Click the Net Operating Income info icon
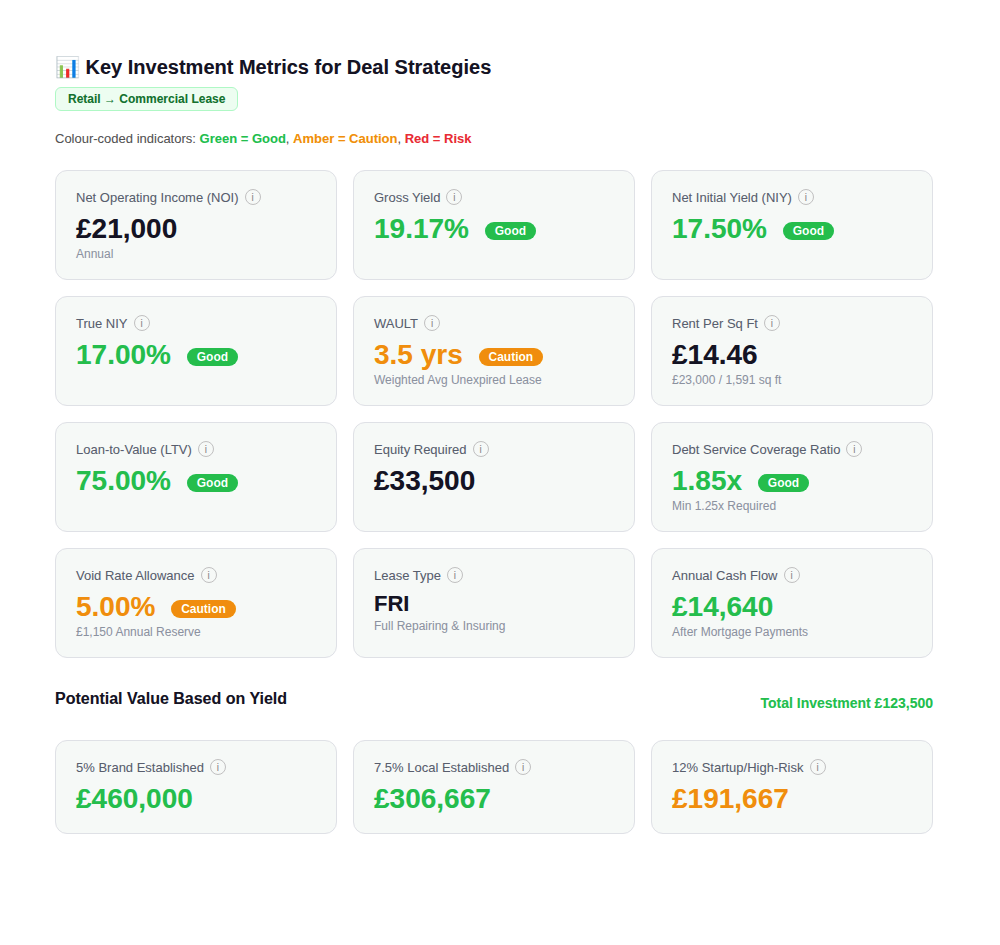Viewport: 1000px width, 945px height. pyautogui.click(x=253, y=197)
